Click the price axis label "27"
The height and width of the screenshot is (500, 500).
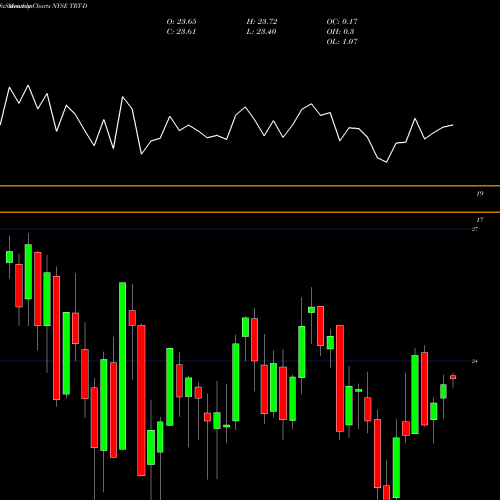click(x=475, y=229)
